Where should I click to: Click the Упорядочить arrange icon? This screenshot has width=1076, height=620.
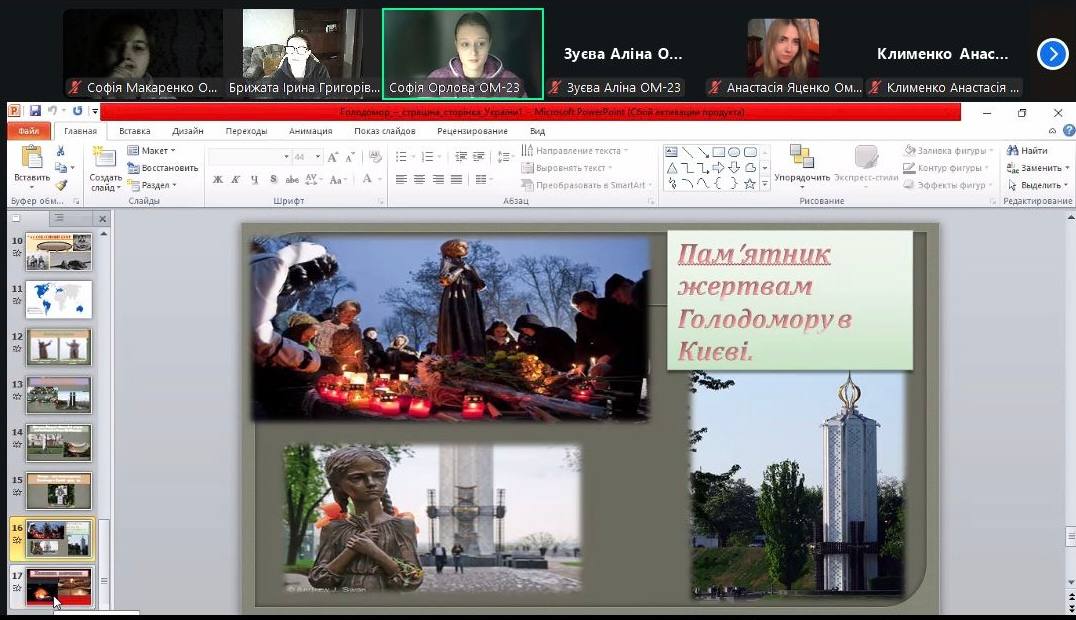(801, 163)
